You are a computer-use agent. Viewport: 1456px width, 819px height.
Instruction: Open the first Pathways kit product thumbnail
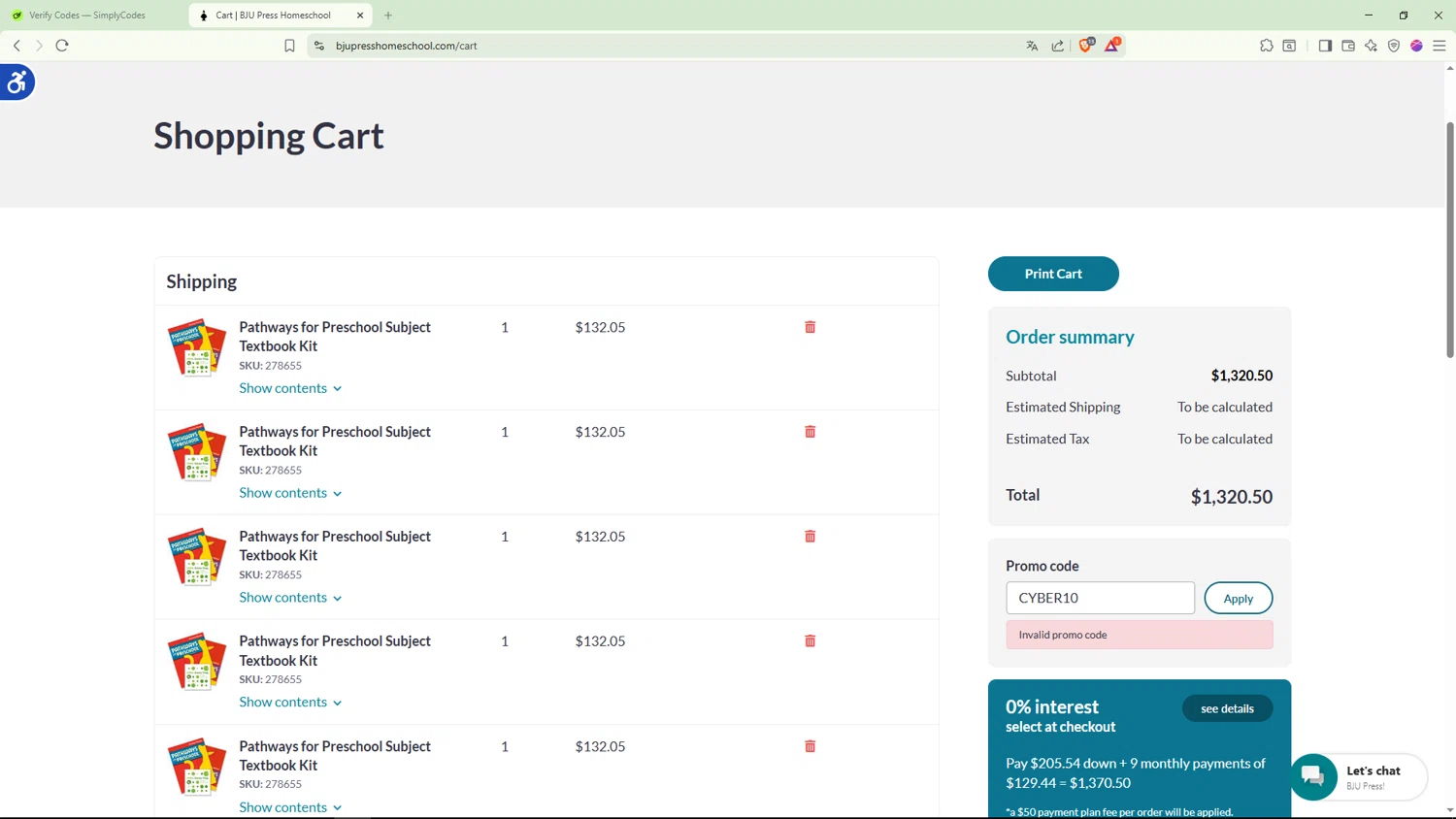(197, 347)
